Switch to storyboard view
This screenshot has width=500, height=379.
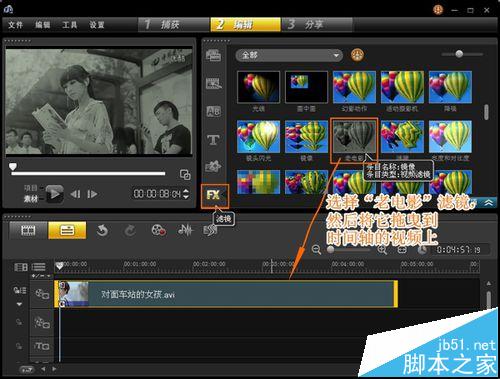pos(28,230)
